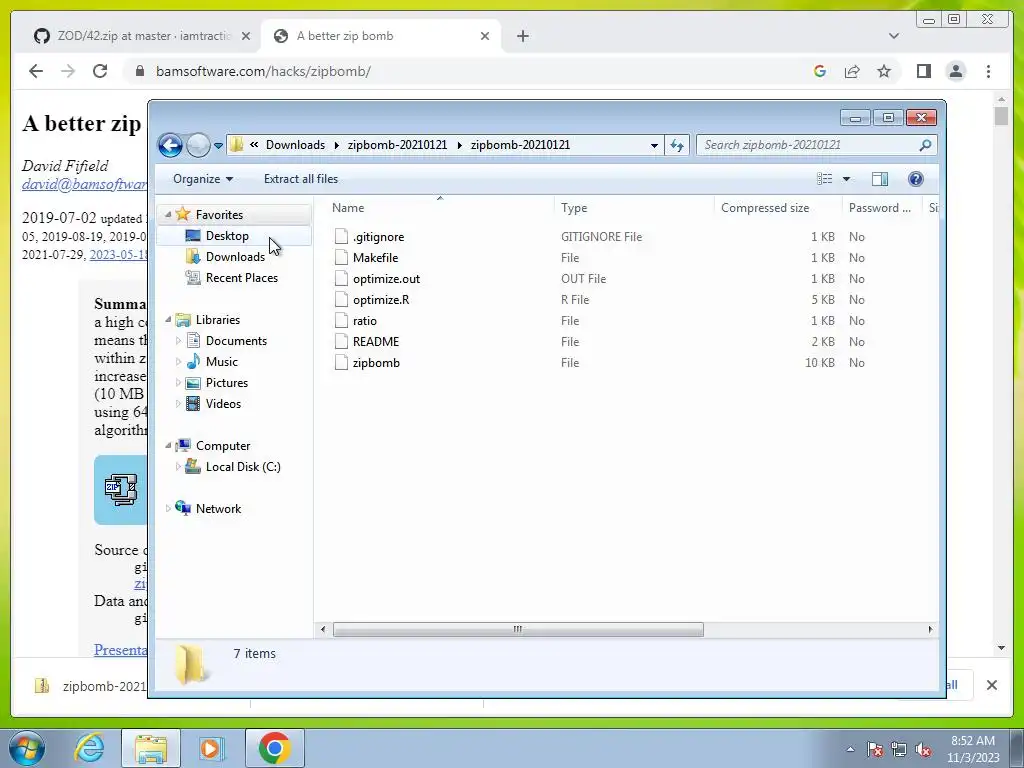This screenshot has width=1024, height=768.
Task: Expand the Documents library
Action: 178,341
